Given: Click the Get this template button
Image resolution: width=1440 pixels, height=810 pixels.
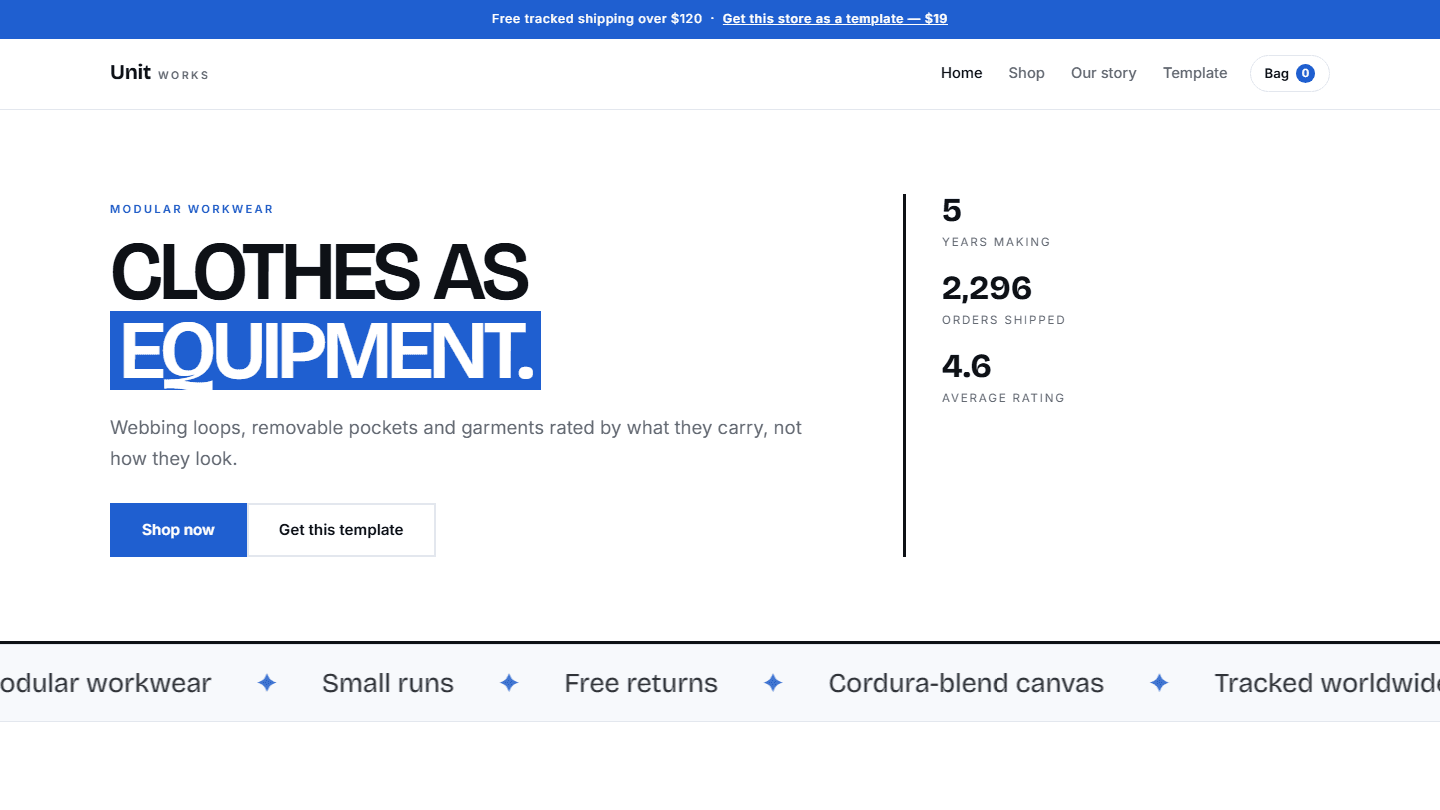Looking at the screenshot, I should click(341, 530).
